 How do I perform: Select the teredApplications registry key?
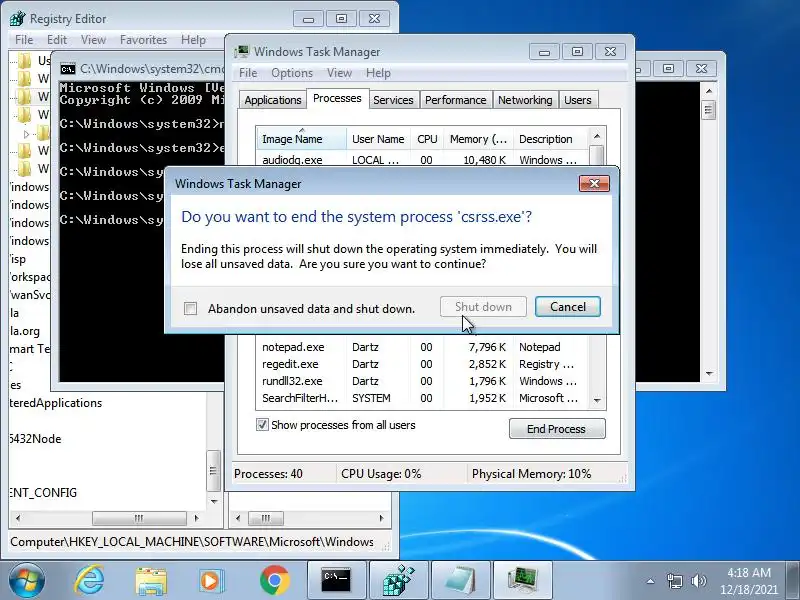pyautogui.click(x=56, y=403)
